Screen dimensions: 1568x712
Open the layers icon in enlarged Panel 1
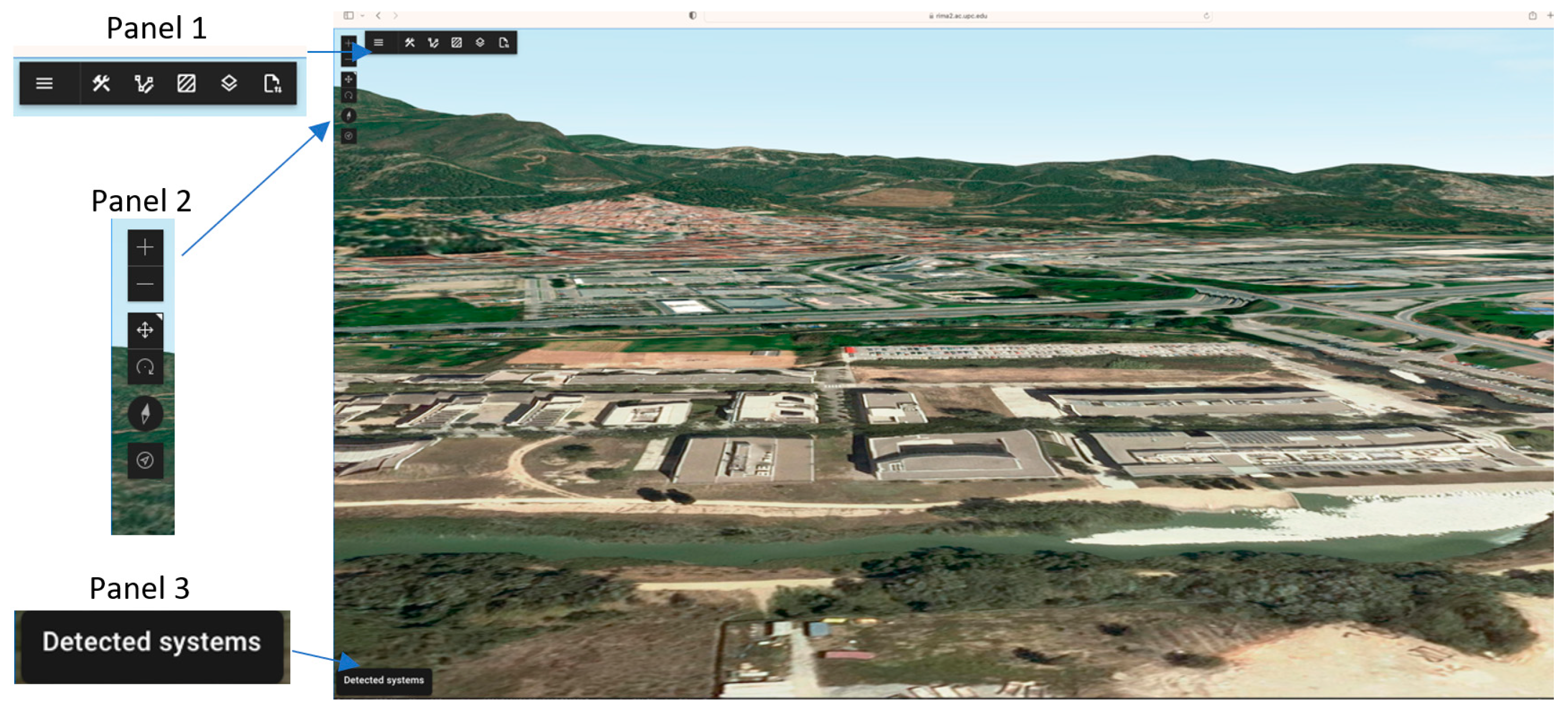pos(229,83)
